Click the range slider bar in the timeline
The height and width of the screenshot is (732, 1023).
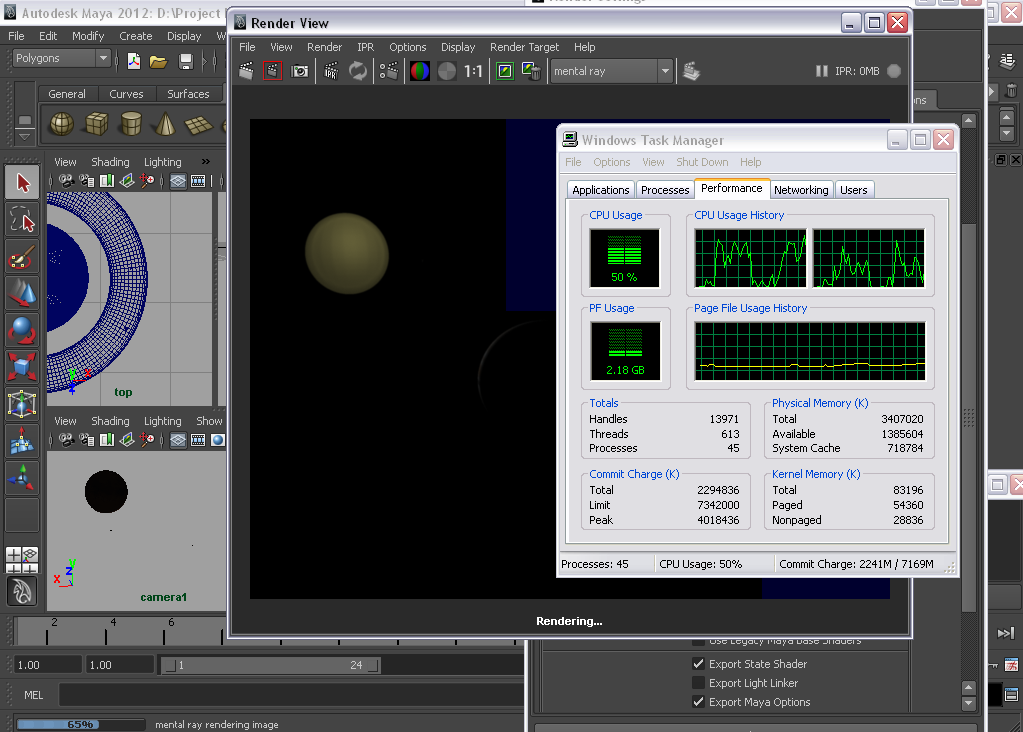[x=271, y=665]
